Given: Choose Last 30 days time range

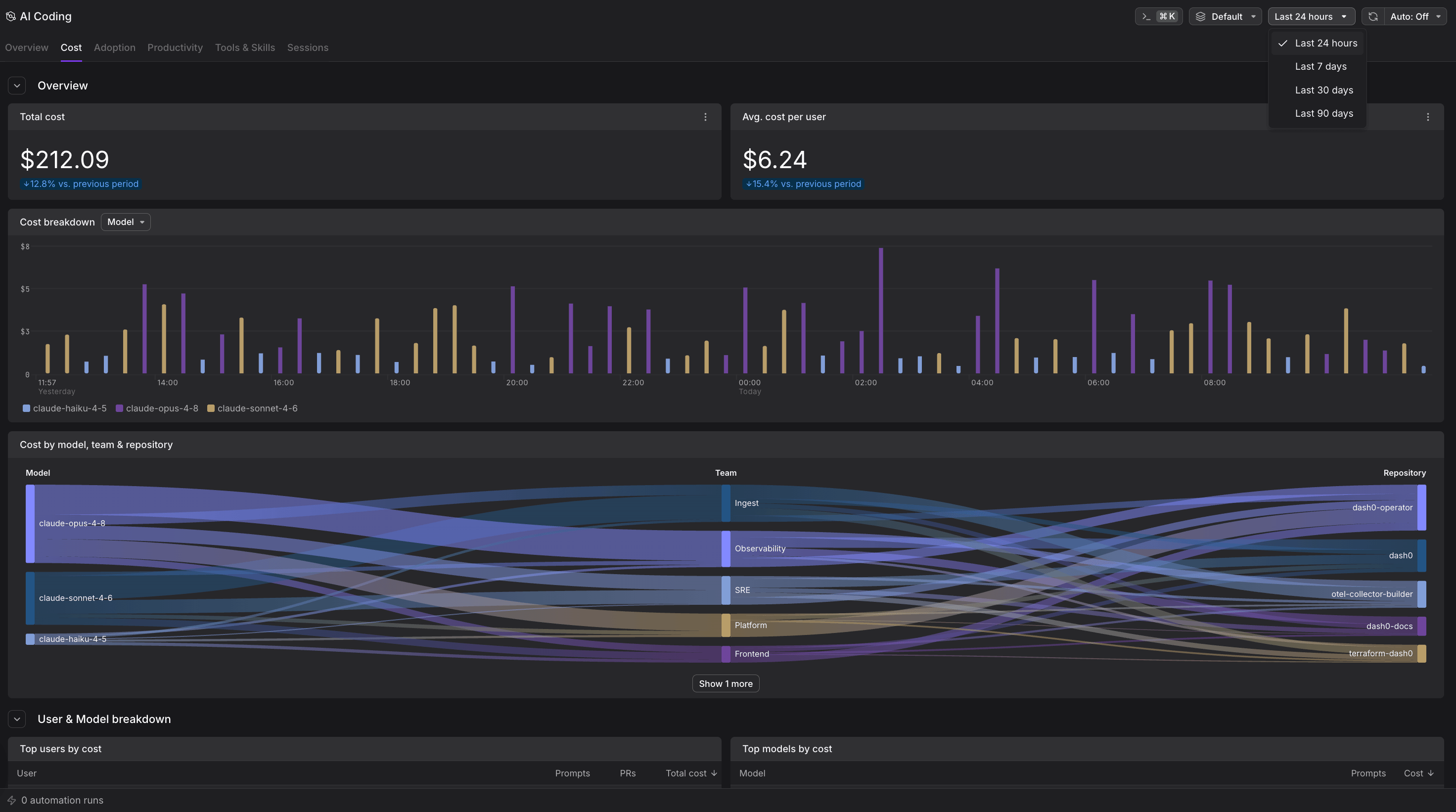Looking at the screenshot, I should tap(1317, 90).
